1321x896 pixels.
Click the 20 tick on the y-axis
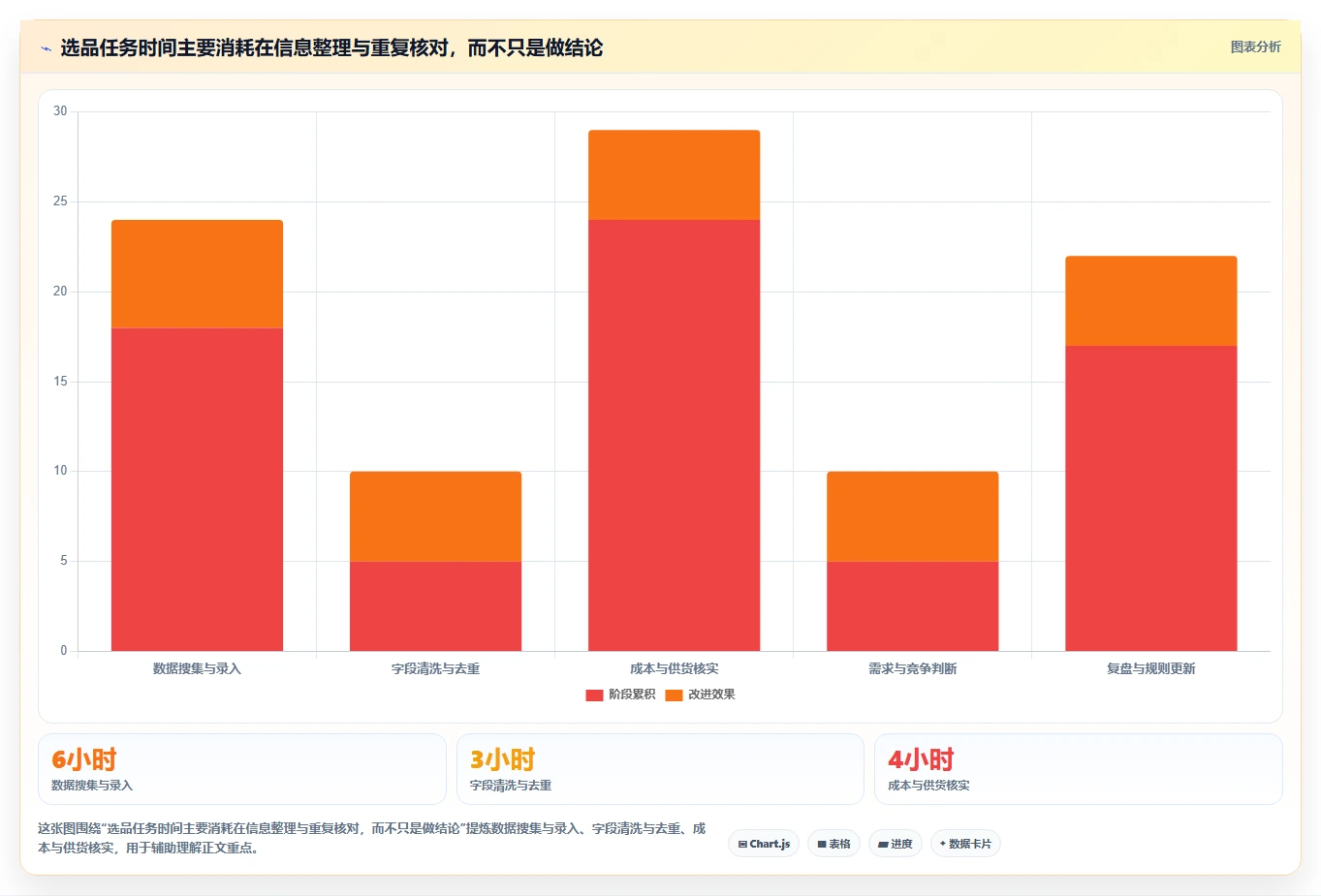click(x=60, y=292)
